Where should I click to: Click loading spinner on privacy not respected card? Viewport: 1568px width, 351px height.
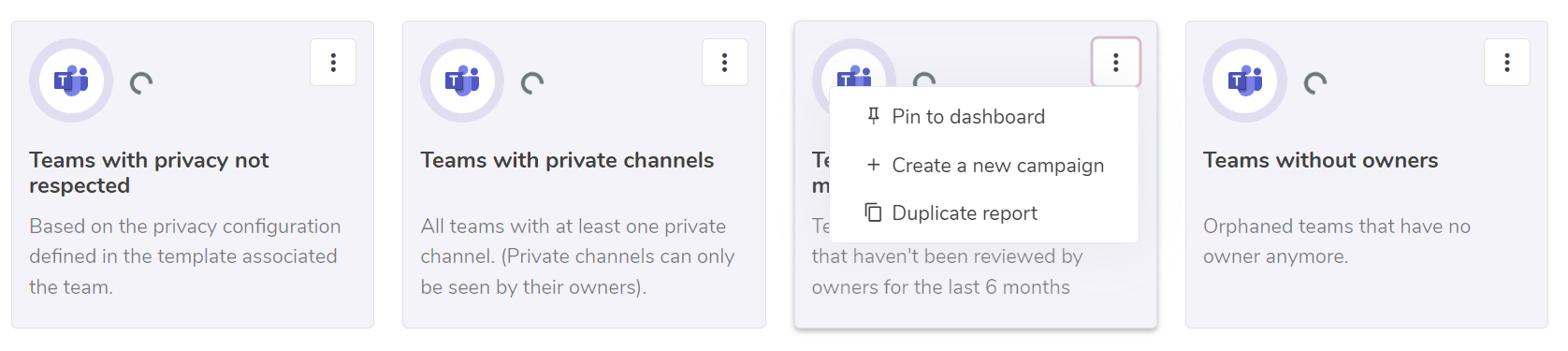pyautogui.click(x=141, y=83)
